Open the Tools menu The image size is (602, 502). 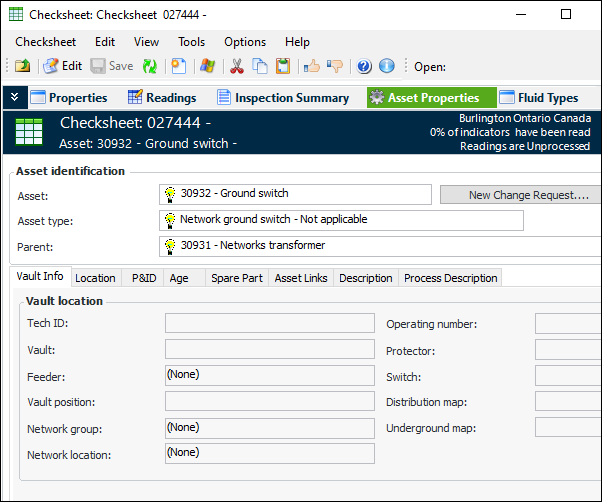pyautogui.click(x=191, y=42)
